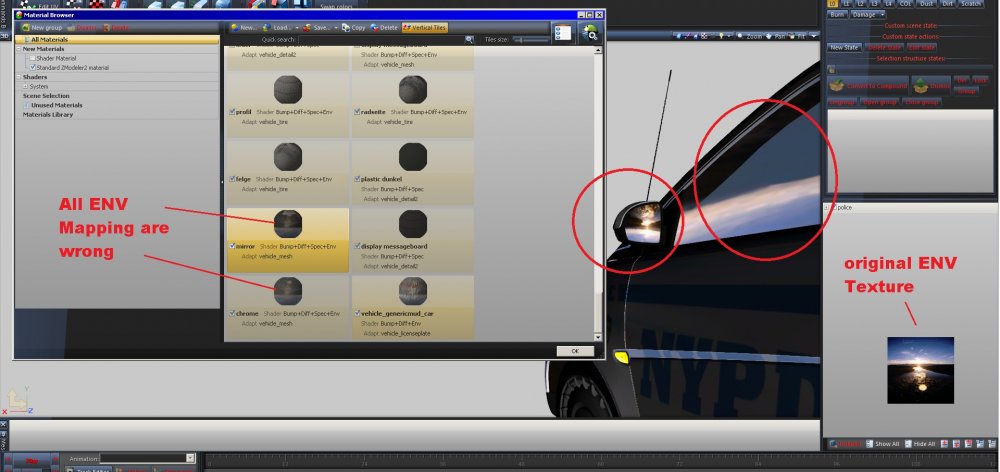Image resolution: width=1000 pixels, height=472 pixels.
Task: Open the Save button dropdown arrow
Action: click(336, 28)
